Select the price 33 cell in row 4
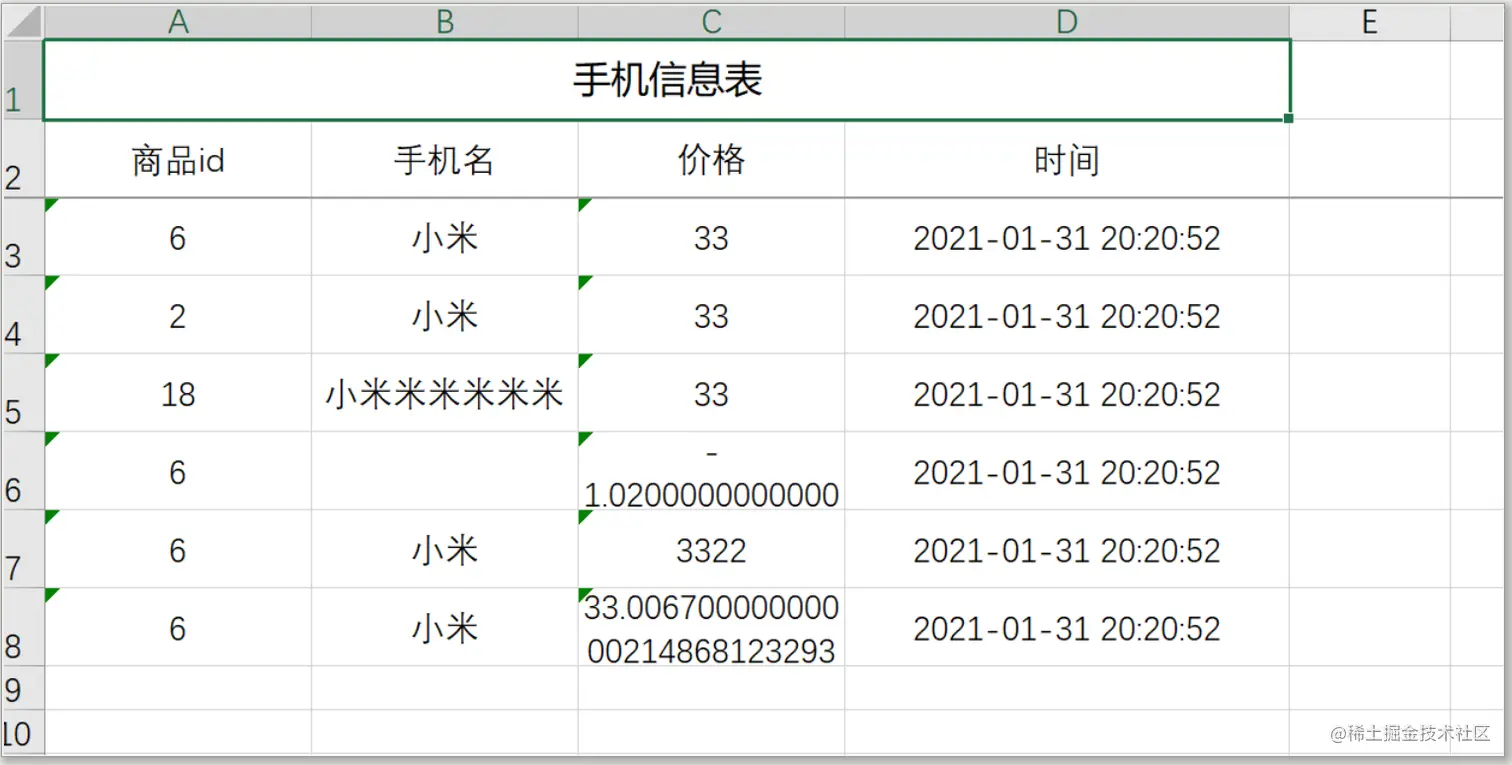This screenshot has width=1512, height=765. click(711, 315)
